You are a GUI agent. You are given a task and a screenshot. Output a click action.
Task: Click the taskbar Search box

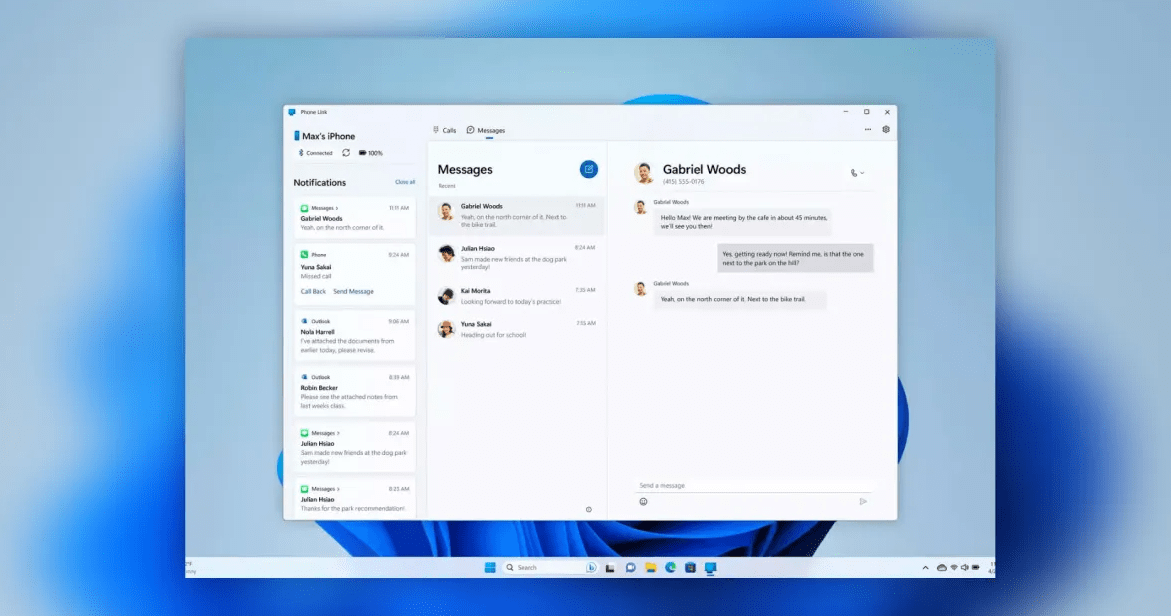coord(550,567)
